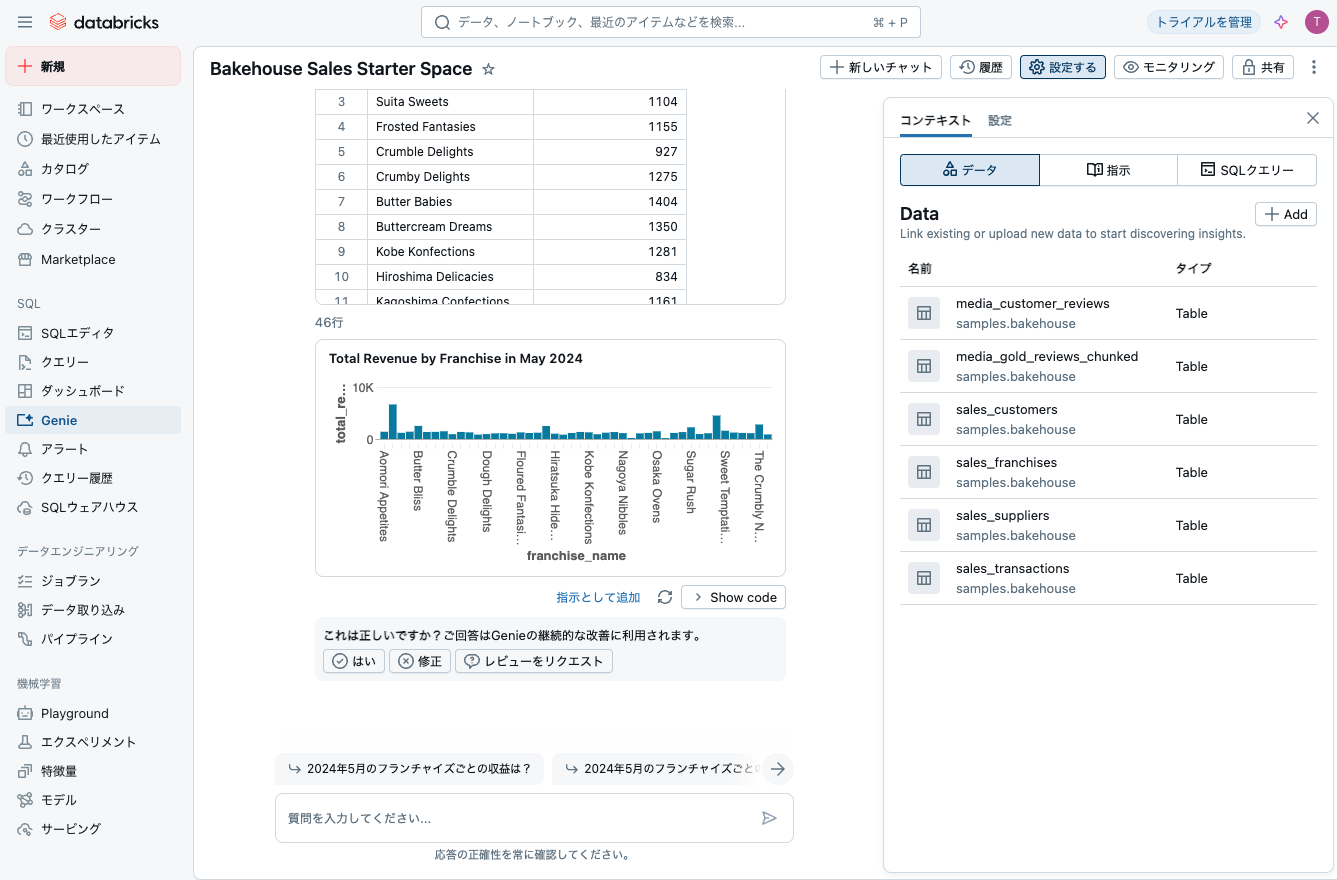Click the tallest bar in the revenue chart

(x=393, y=418)
